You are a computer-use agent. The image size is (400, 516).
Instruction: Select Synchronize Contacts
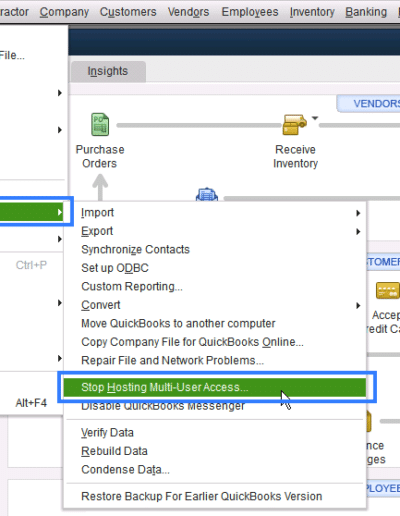pos(135,249)
